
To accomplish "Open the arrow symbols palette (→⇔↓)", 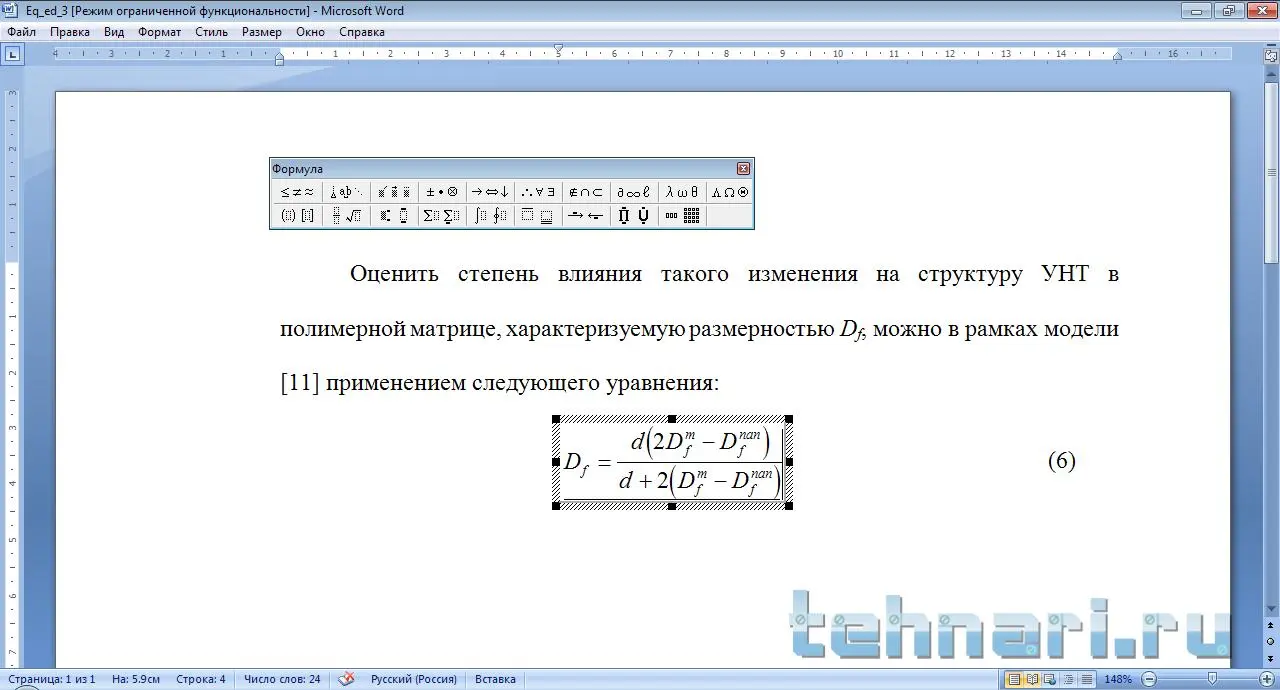I will tap(490, 192).
